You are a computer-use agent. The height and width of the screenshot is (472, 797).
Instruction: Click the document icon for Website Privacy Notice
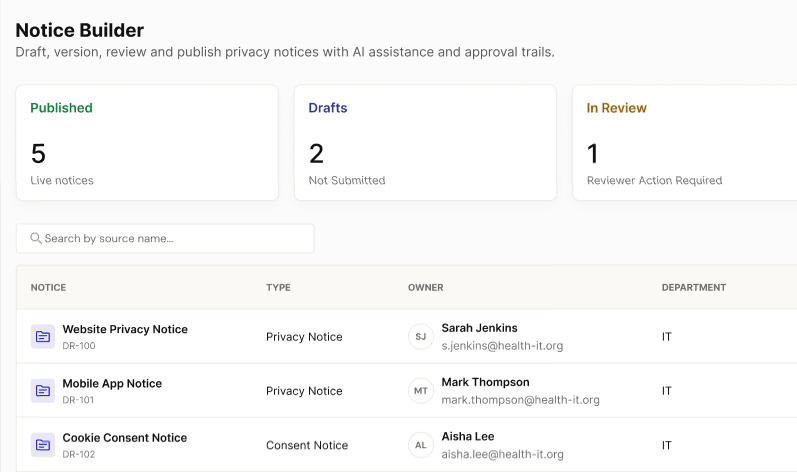(43, 336)
